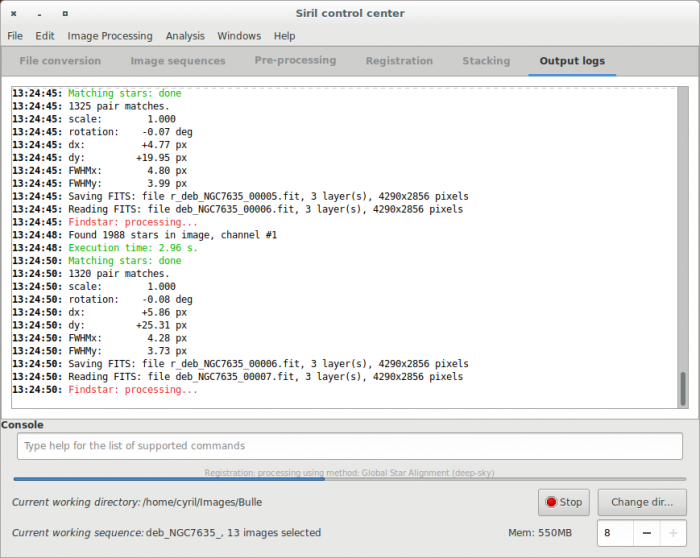
Task: Open the Registration tab
Action: pos(399,61)
